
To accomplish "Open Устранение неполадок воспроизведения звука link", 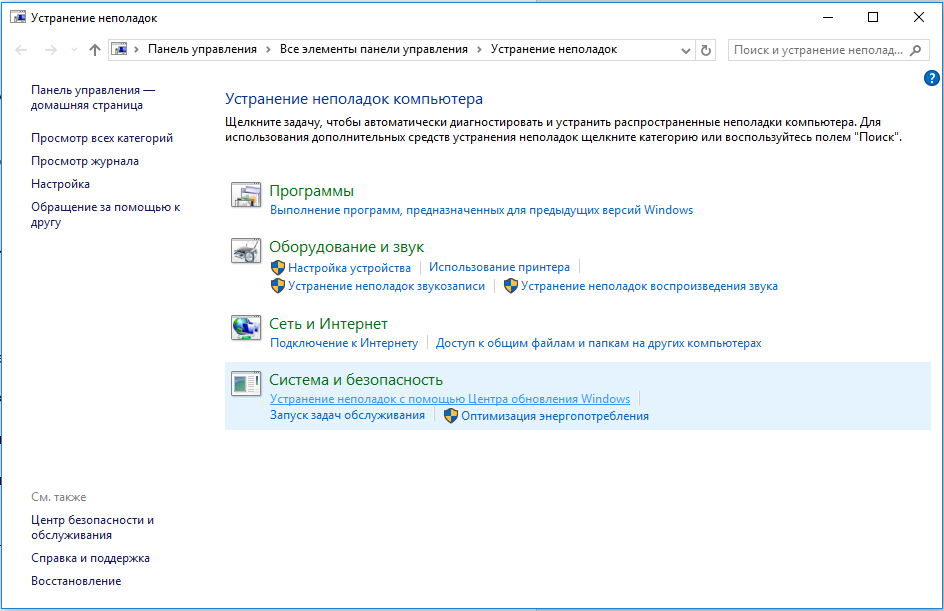I will click(x=650, y=286).
